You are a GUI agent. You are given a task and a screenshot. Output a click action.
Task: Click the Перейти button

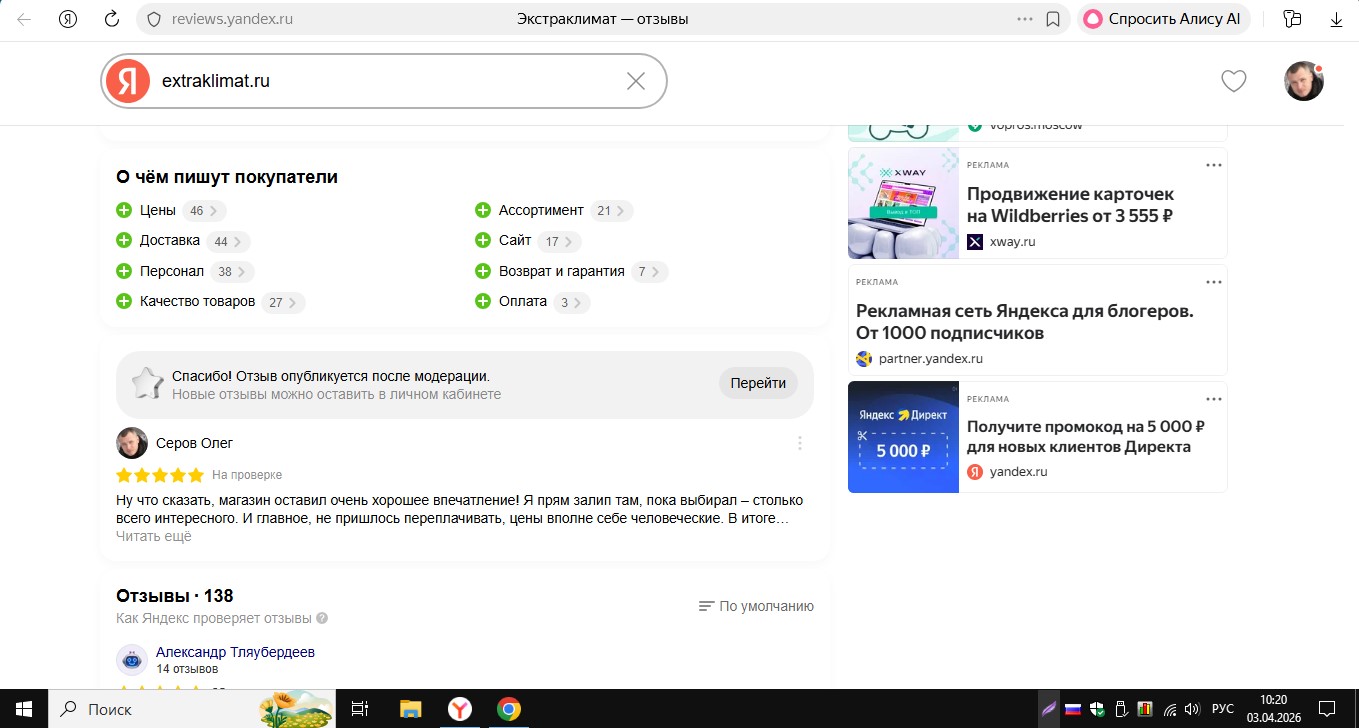tap(758, 383)
